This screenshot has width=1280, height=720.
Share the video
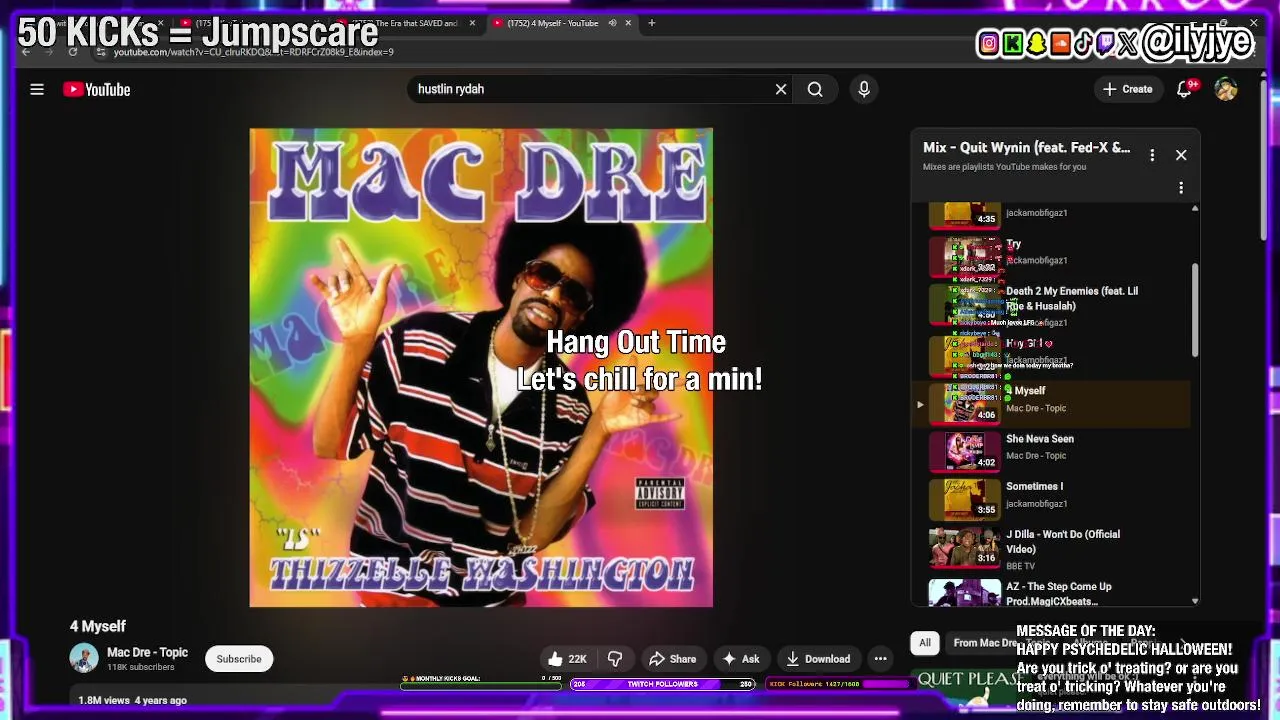tap(672, 659)
